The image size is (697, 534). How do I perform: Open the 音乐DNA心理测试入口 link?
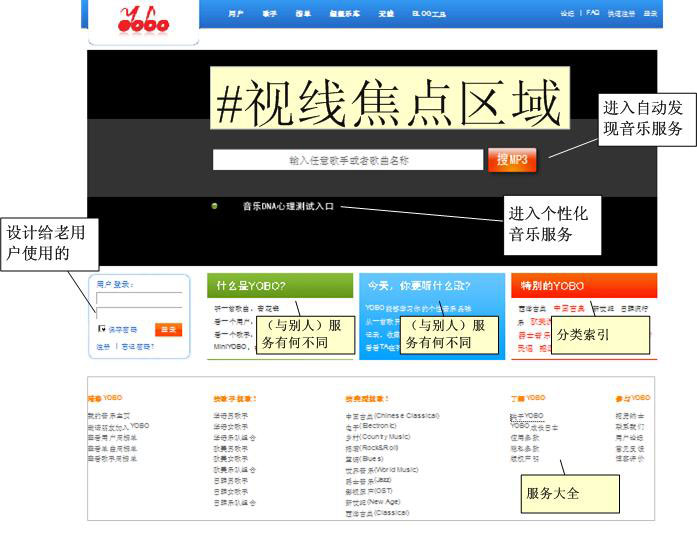pyautogui.click(x=288, y=206)
